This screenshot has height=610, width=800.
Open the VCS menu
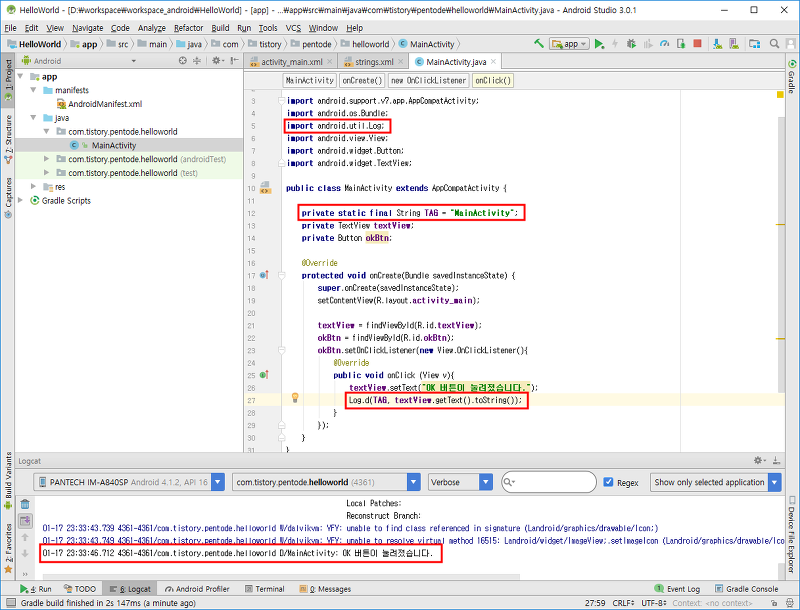293,28
